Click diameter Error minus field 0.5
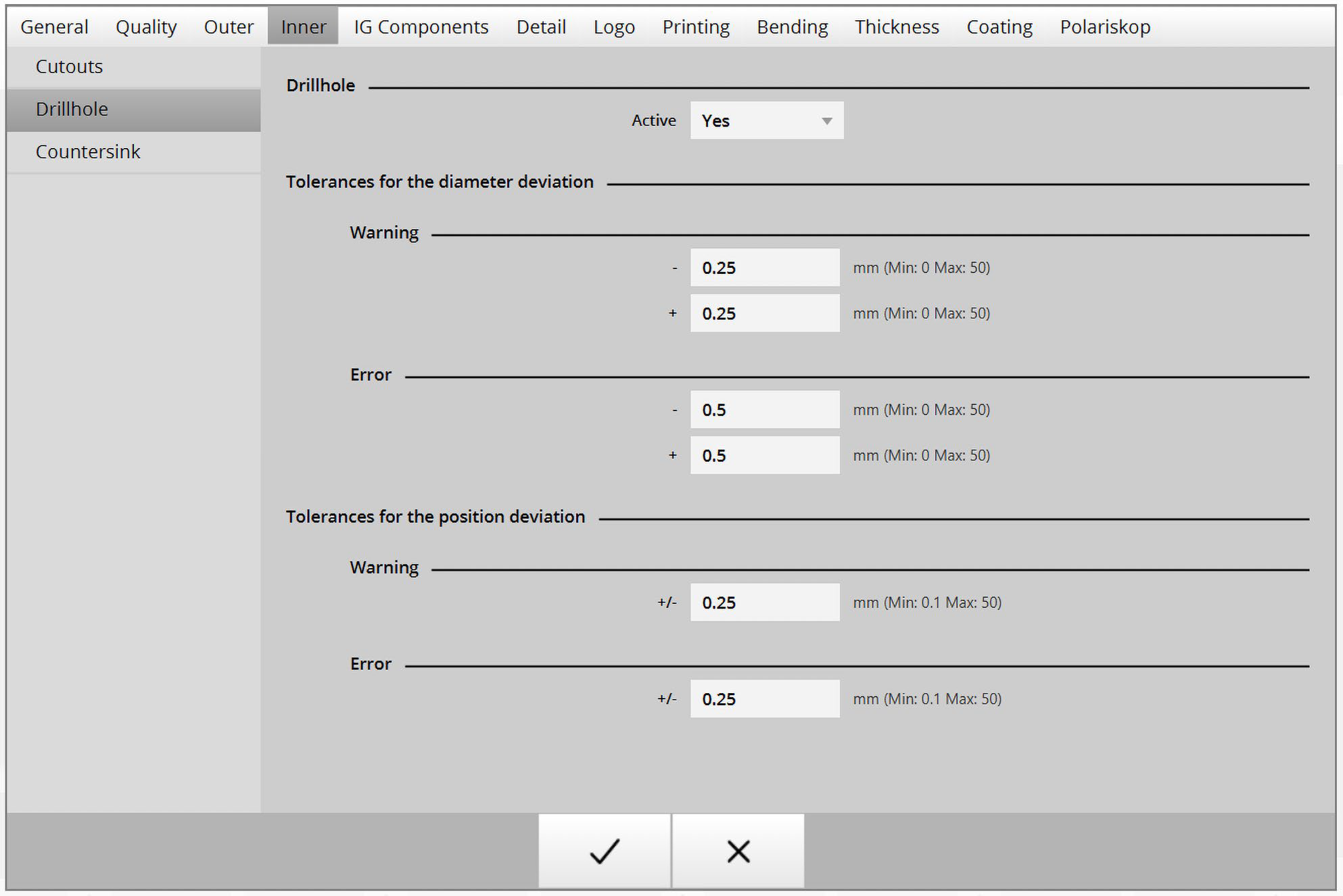 (x=764, y=410)
